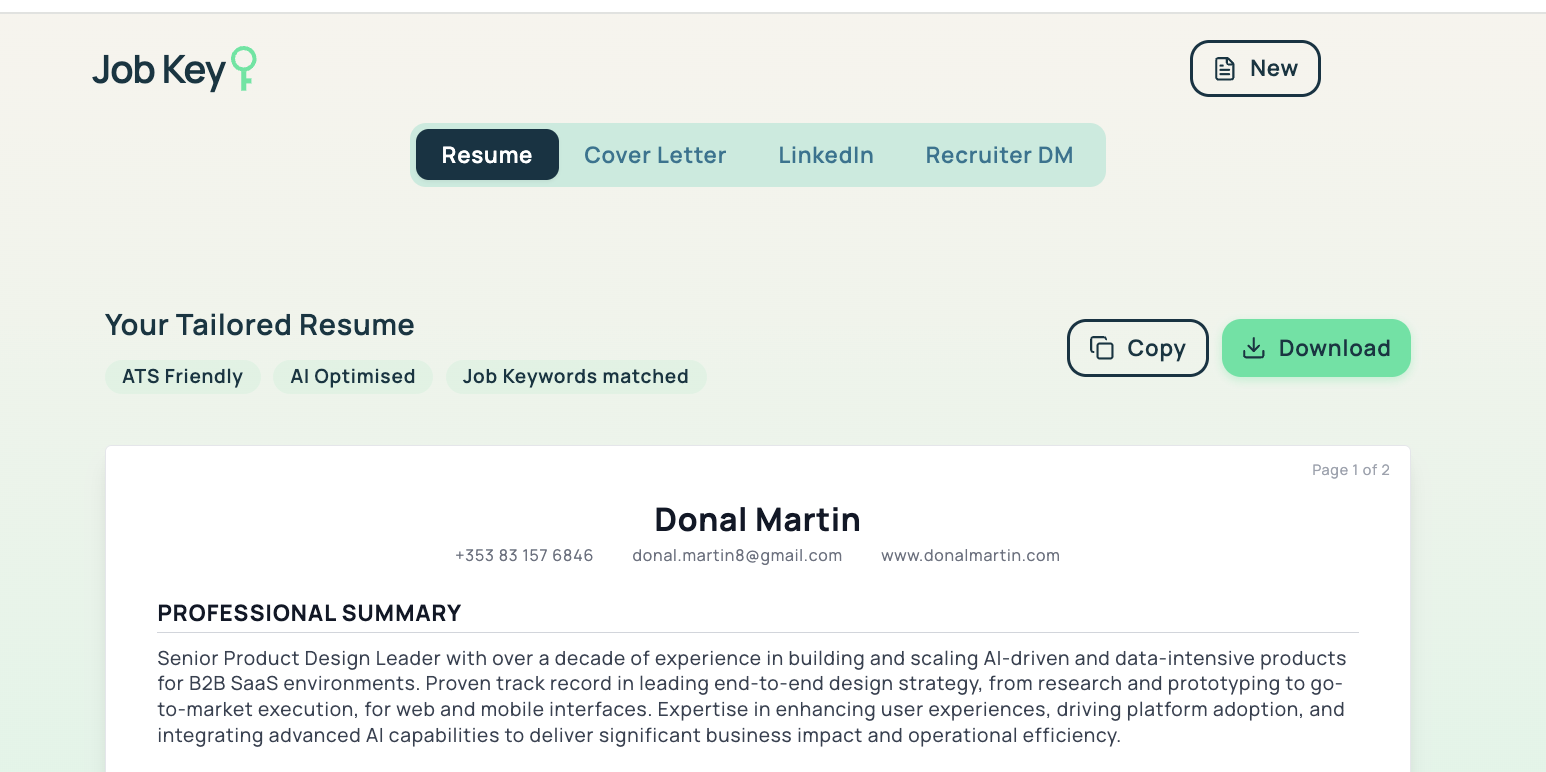The image size is (1546, 772).
Task: Open the Recruiter DM tab
Action: 999,155
